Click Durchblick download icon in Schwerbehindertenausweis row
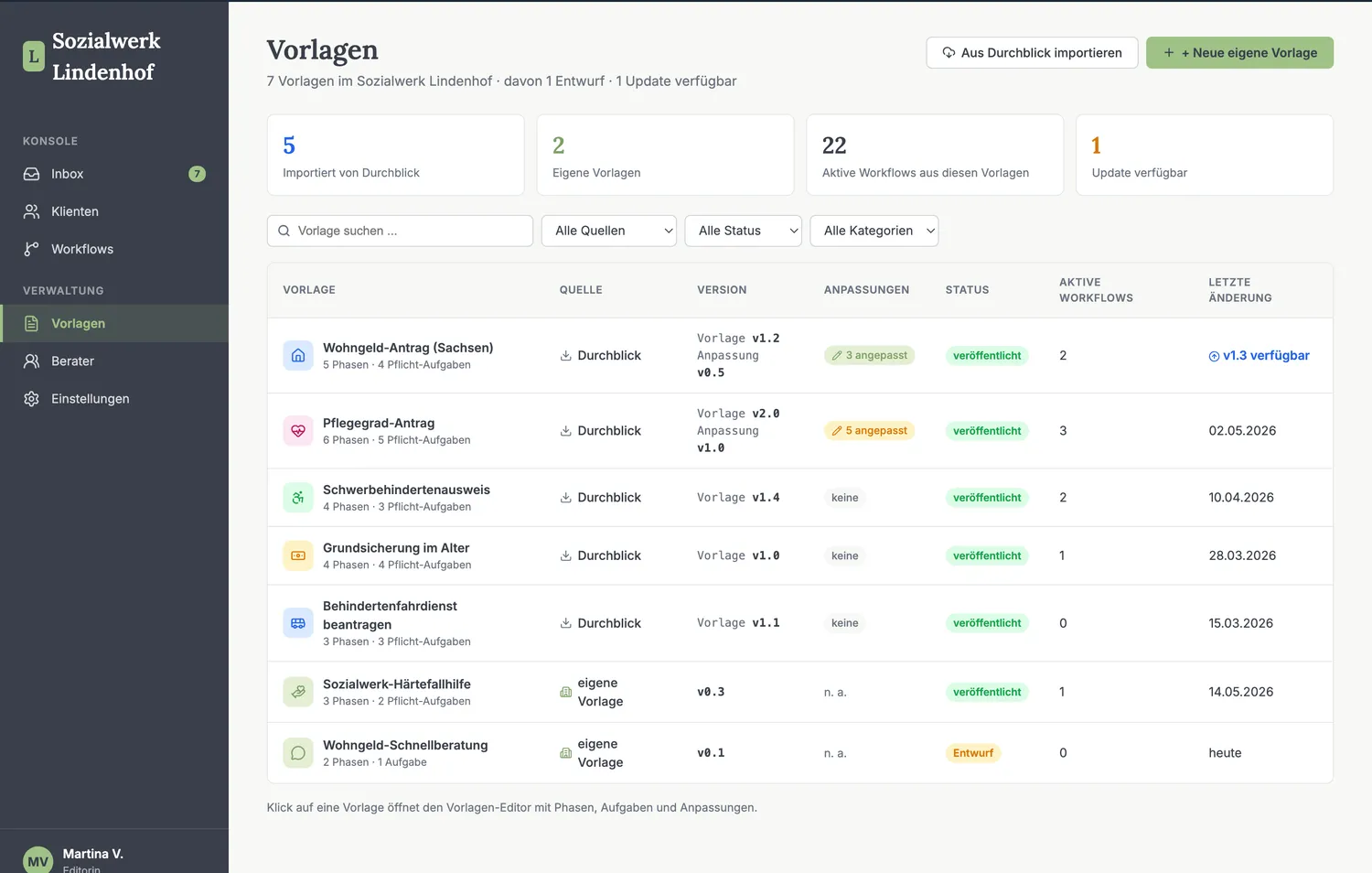1372x873 pixels. tap(566, 497)
